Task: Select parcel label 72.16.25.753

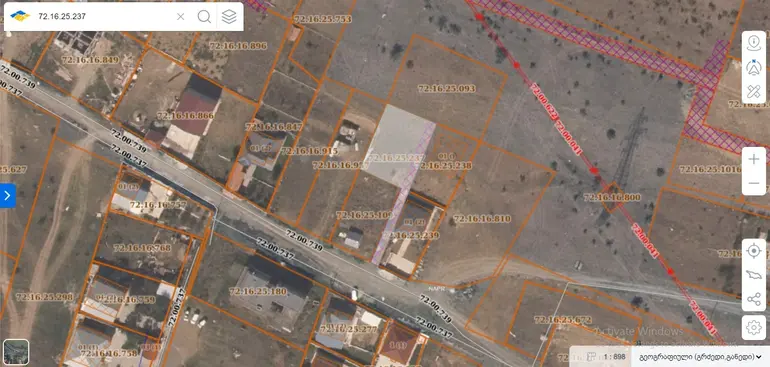Action: 323,19
